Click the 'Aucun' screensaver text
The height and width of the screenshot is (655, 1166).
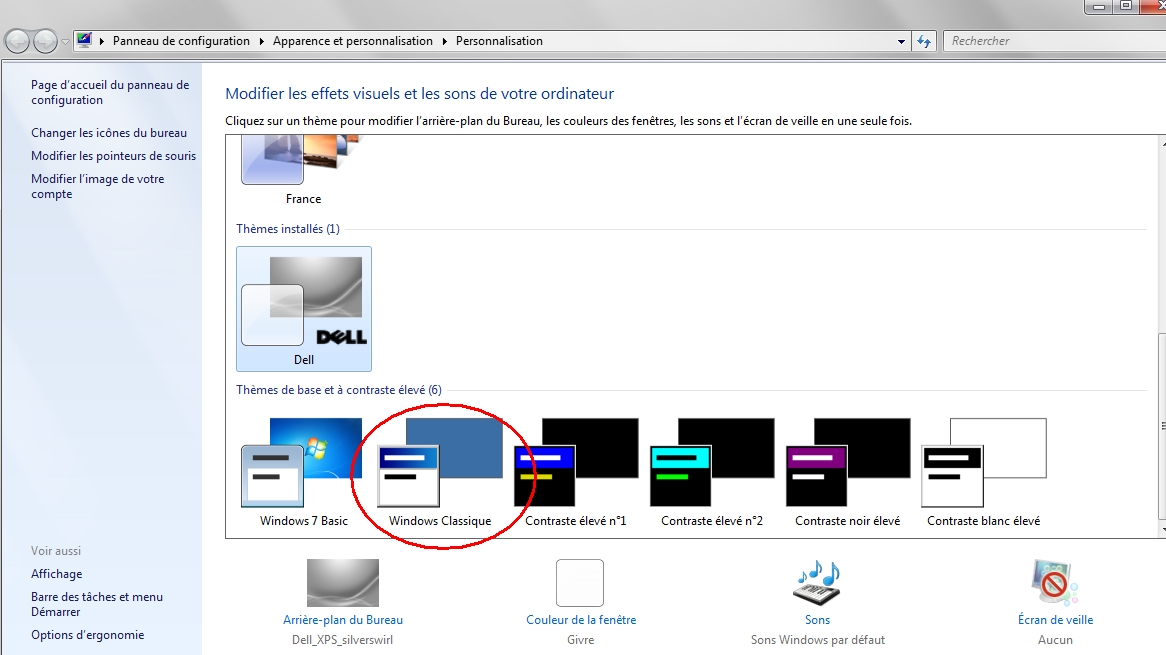[x=1055, y=640]
